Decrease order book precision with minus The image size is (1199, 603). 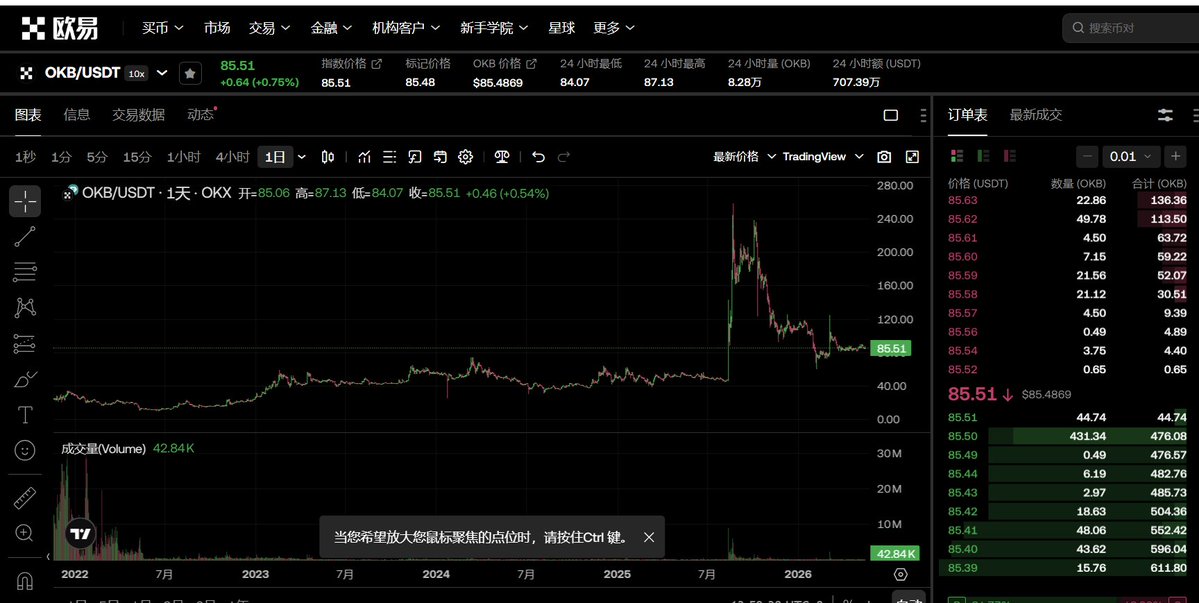tap(1087, 157)
